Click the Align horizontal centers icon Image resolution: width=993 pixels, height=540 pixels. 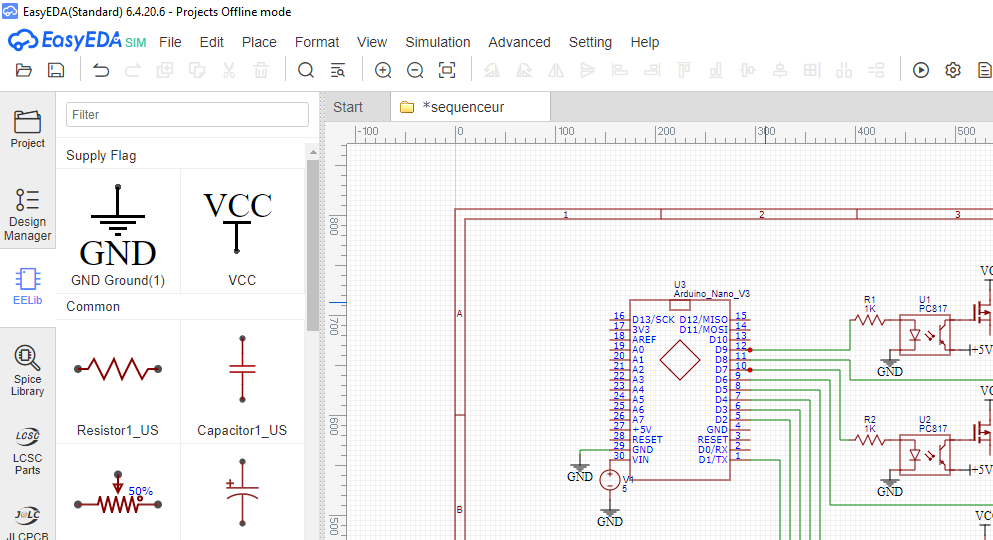pos(748,70)
